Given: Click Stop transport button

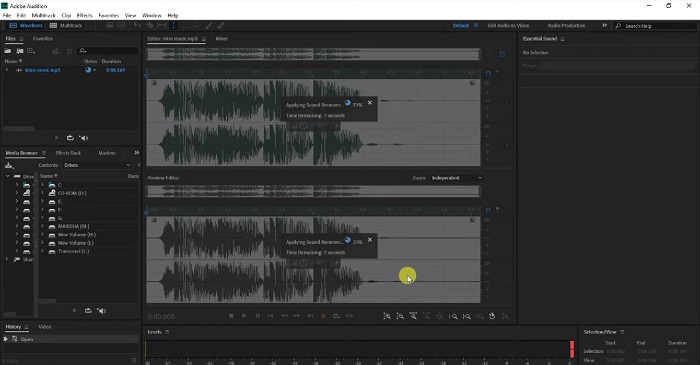Looking at the screenshot, I should click(231, 316).
